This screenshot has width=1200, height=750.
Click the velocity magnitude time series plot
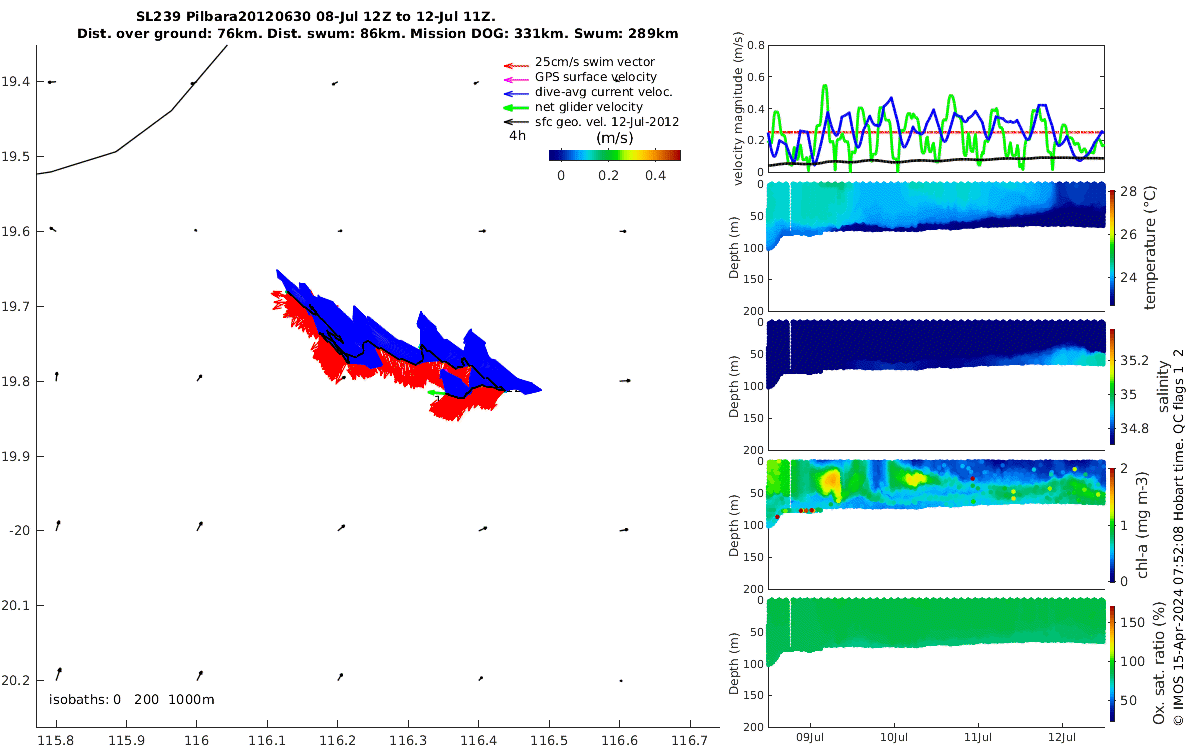[x=936, y=108]
